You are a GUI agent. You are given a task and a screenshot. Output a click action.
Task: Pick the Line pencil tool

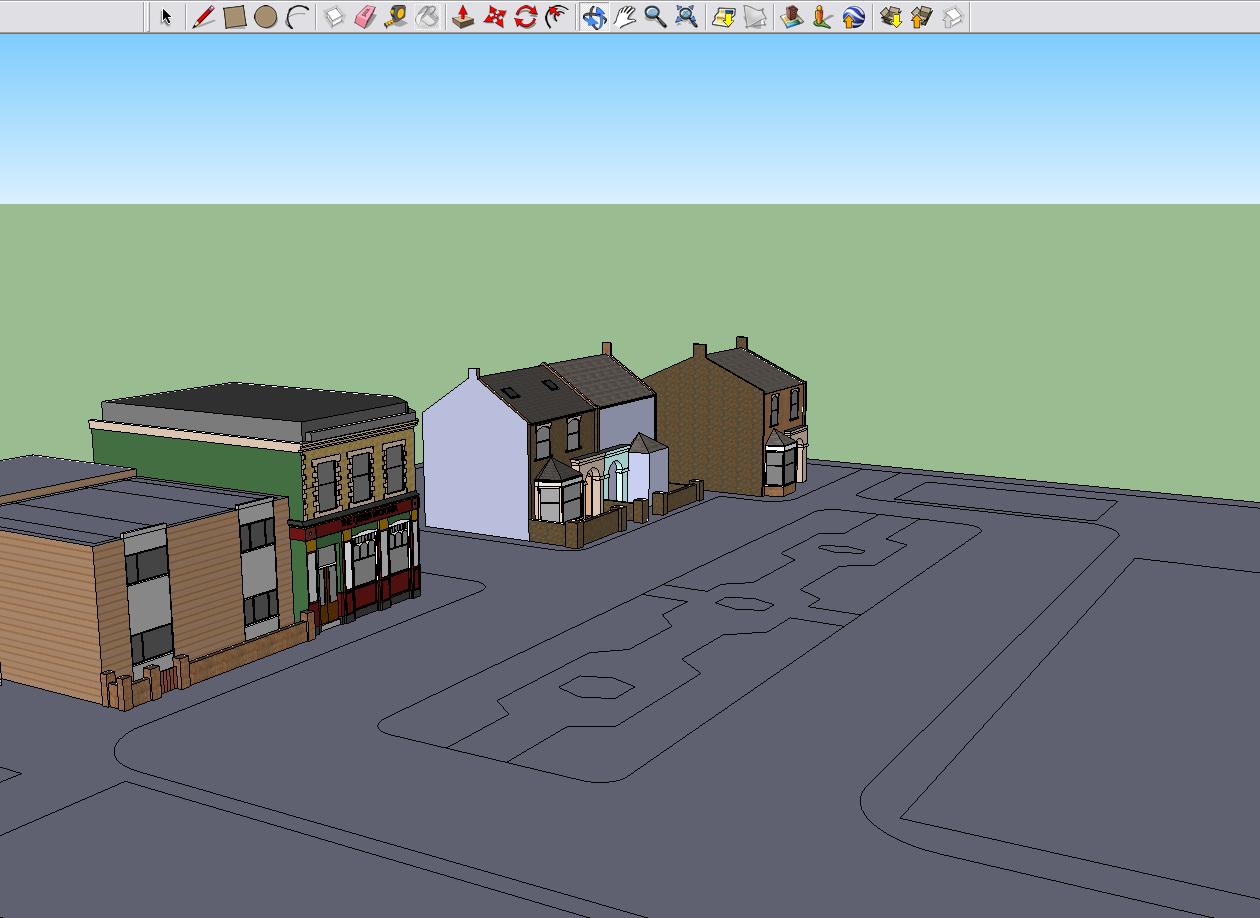tap(203, 17)
